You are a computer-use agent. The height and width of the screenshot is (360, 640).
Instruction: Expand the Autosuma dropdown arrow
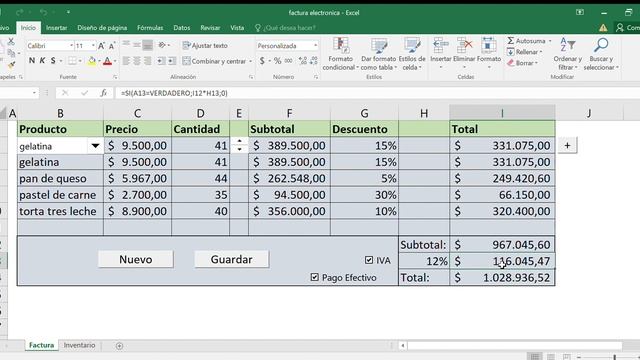click(x=550, y=41)
